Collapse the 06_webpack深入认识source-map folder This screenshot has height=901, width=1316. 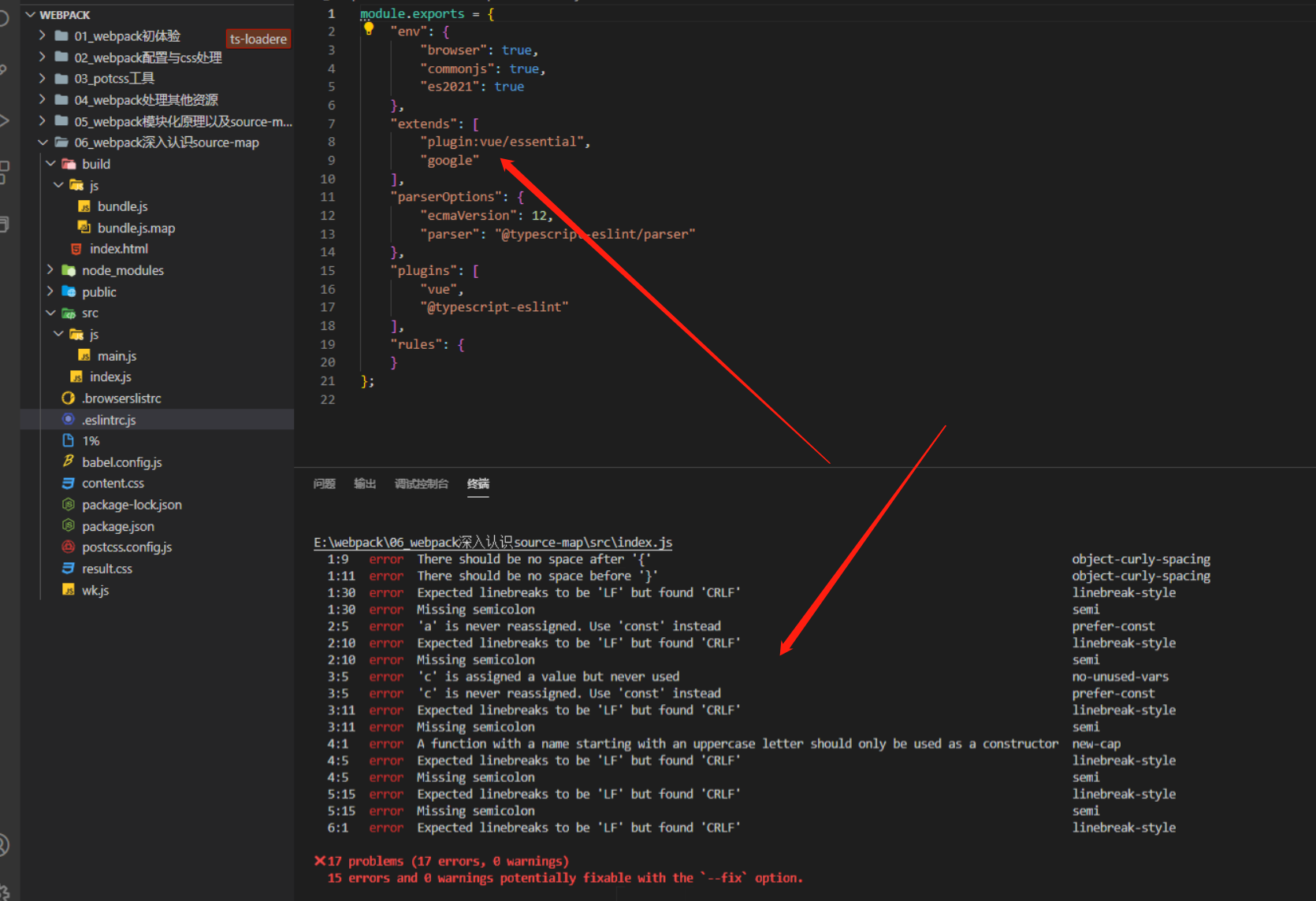(43, 142)
